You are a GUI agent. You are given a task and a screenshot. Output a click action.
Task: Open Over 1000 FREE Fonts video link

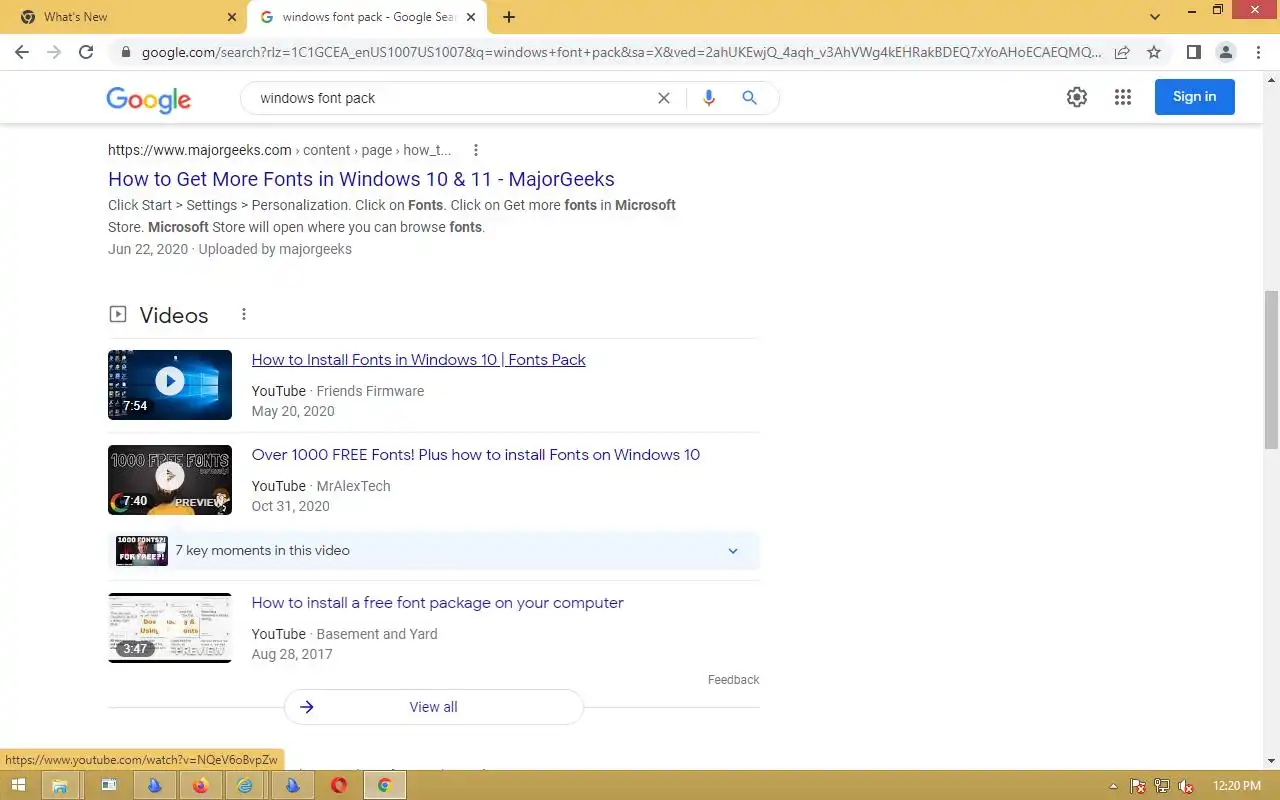[x=476, y=455]
